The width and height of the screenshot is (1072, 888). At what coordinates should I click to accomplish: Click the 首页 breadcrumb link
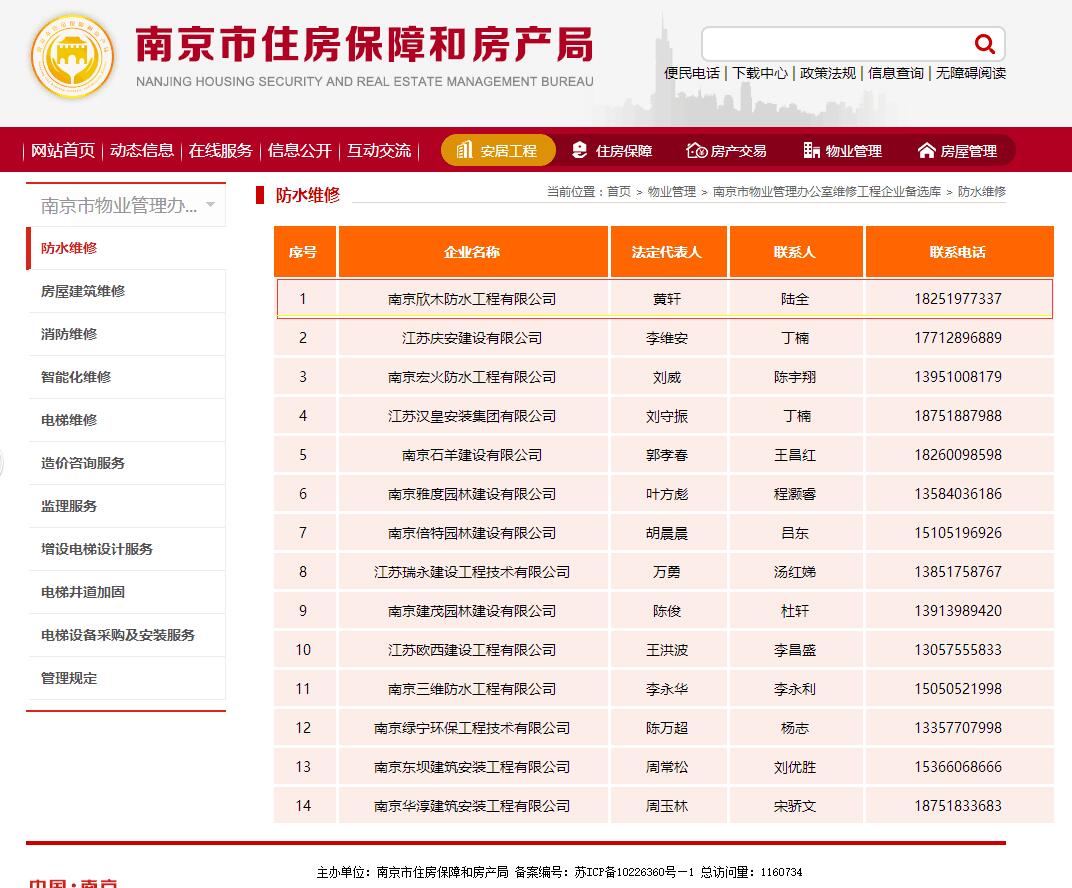pos(619,192)
